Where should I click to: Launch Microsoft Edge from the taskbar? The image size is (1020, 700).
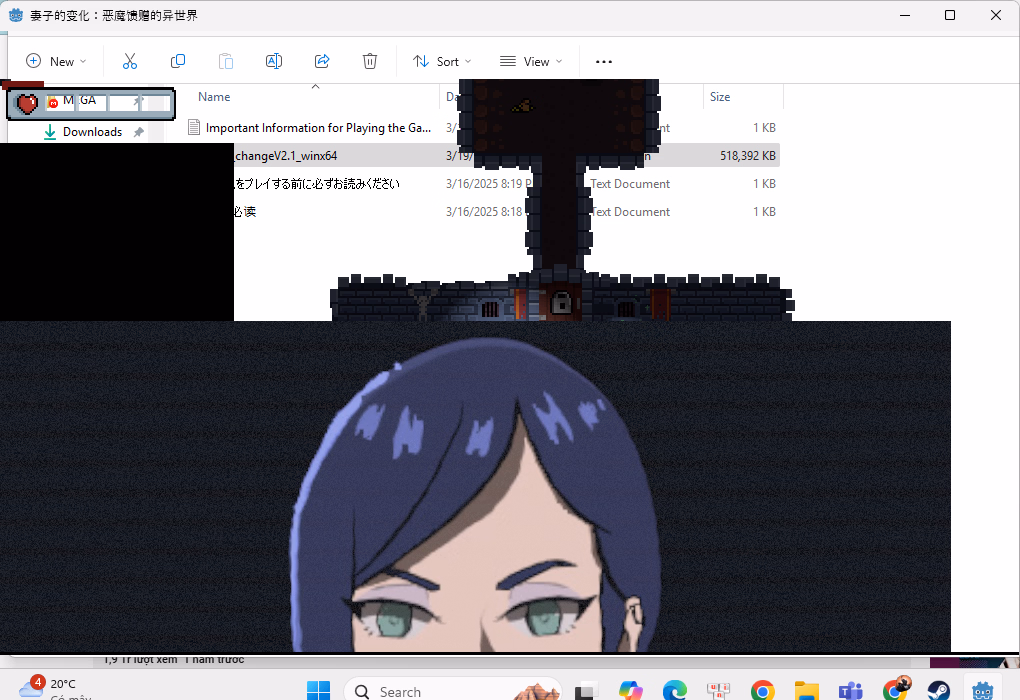pyautogui.click(x=675, y=691)
